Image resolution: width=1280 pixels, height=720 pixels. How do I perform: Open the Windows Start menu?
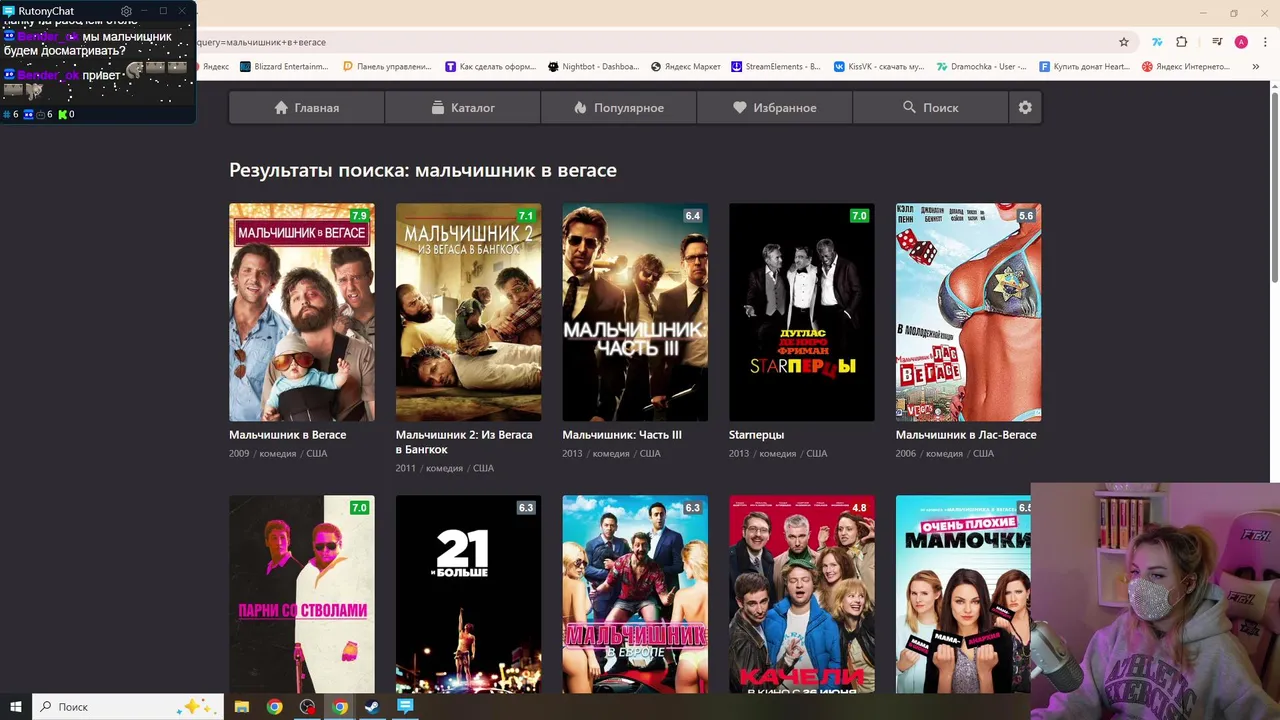pos(16,707)
